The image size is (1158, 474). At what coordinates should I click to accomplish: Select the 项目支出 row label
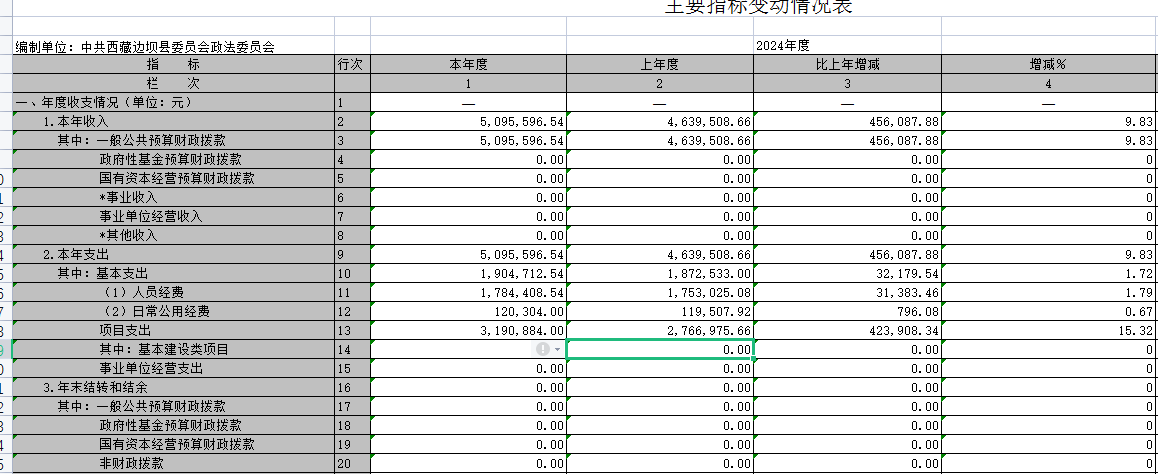pyautogui.click(x=174, y=330)
